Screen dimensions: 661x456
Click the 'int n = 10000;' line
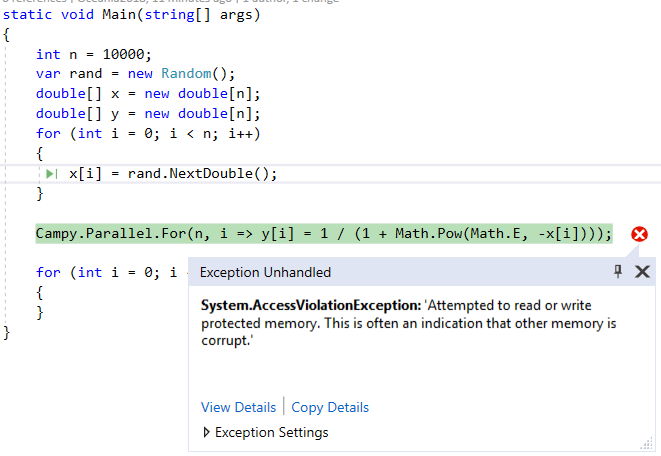(x=94, y=54)
